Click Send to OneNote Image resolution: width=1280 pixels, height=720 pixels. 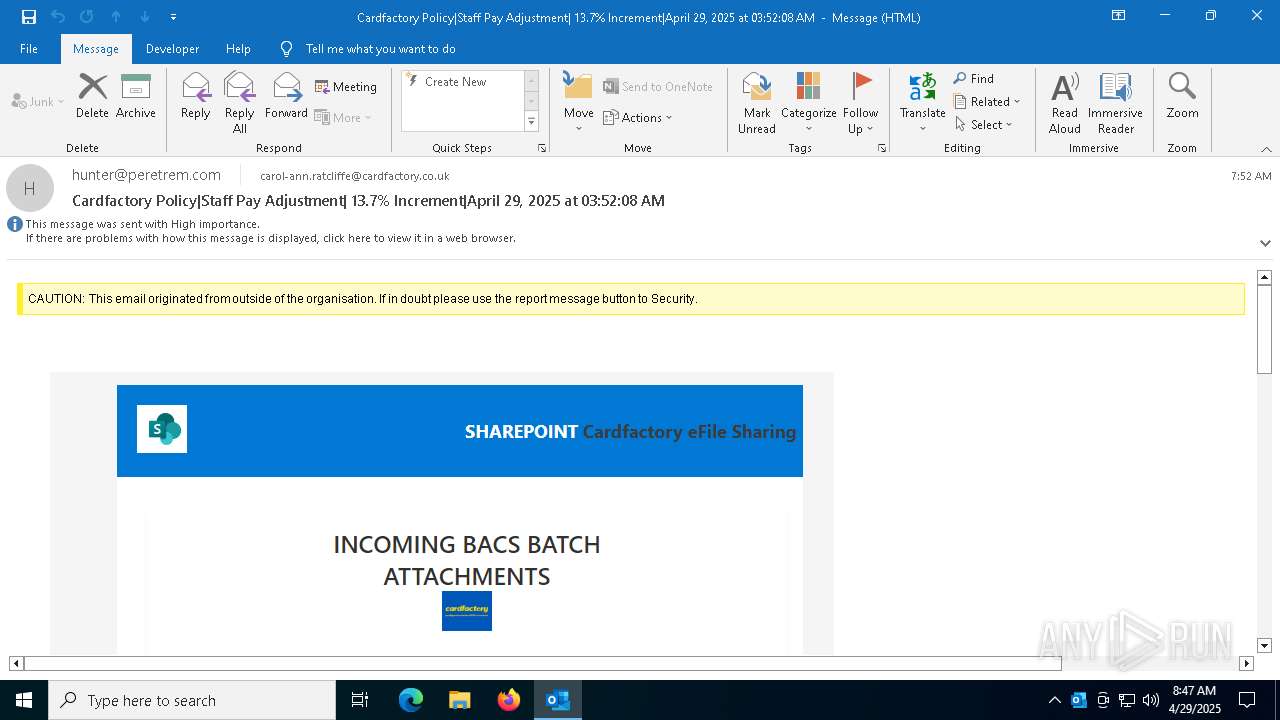click(658, 87)
